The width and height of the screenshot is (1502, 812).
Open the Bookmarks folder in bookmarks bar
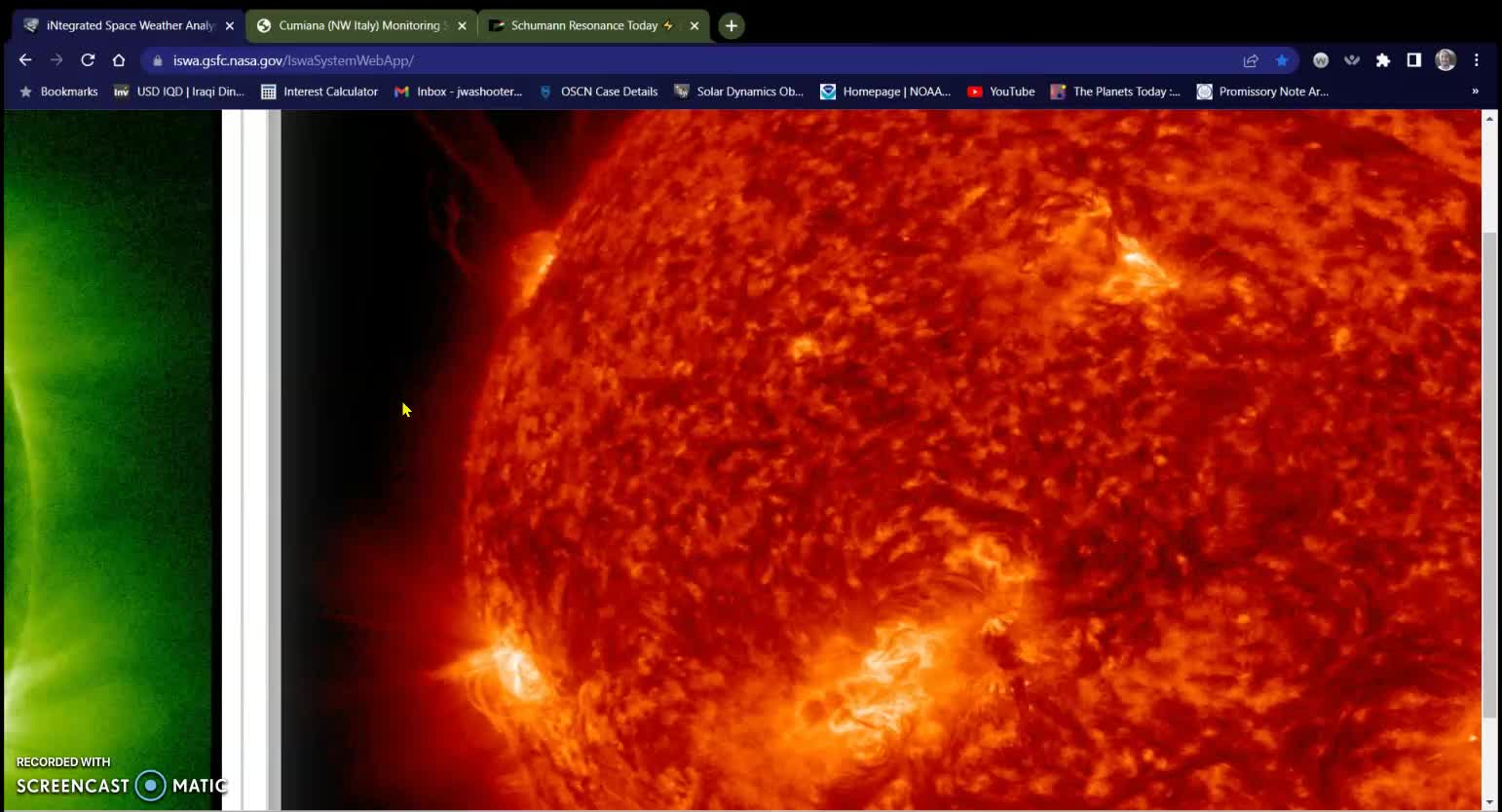tap(58, 92)
